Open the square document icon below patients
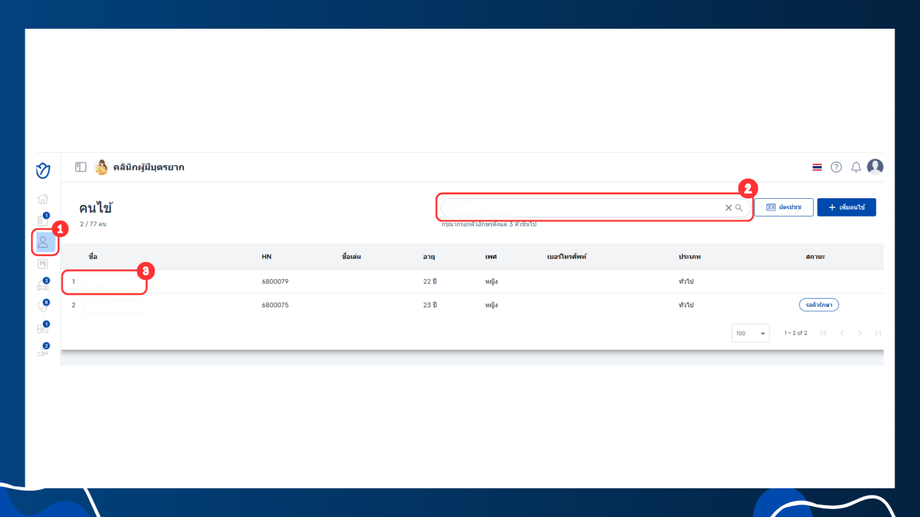The width and height of the screenshot is (920, 517). point(43,264)
